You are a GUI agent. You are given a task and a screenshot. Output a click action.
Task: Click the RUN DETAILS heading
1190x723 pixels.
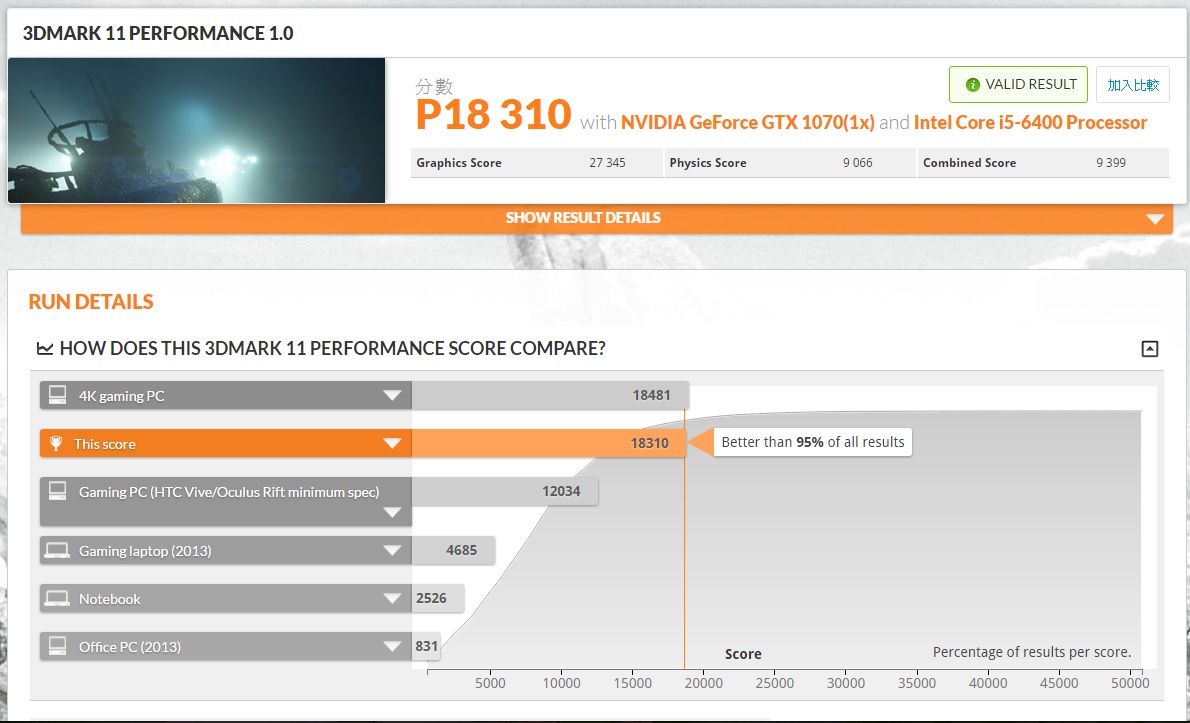click(91, 302)
